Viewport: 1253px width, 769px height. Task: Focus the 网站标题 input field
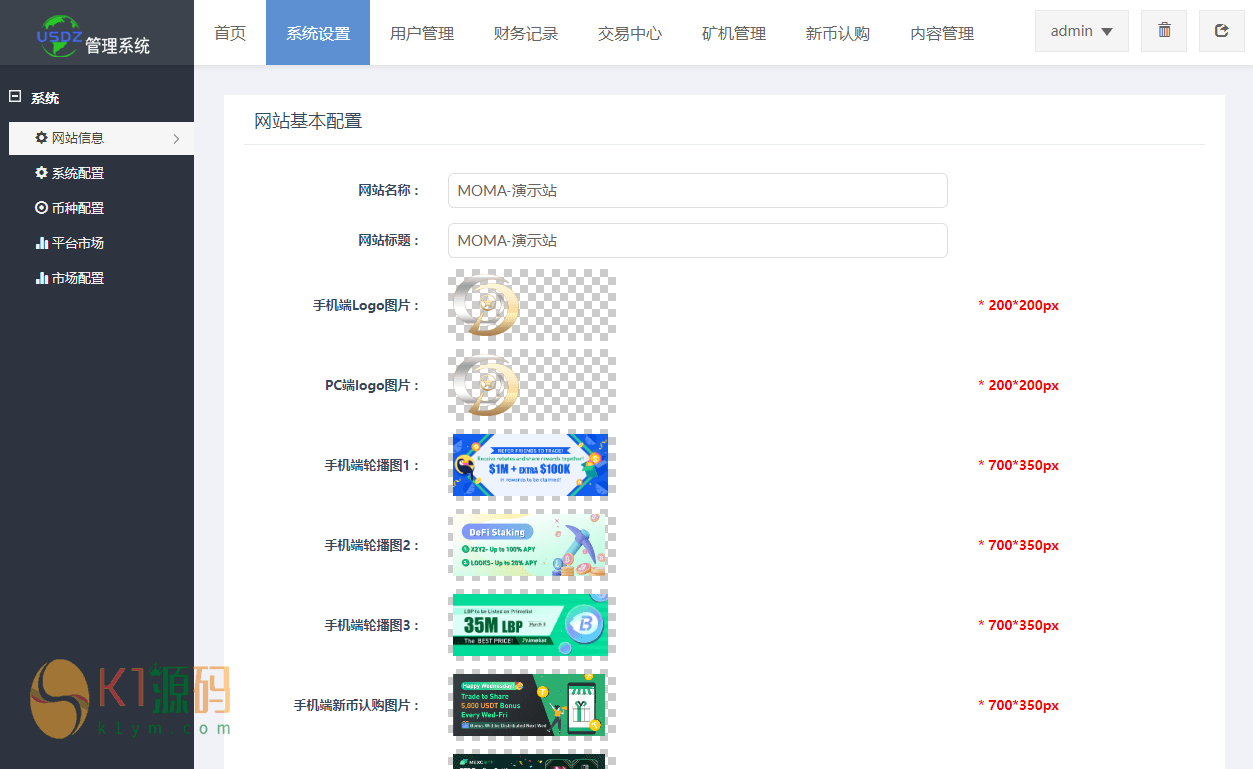697,240
